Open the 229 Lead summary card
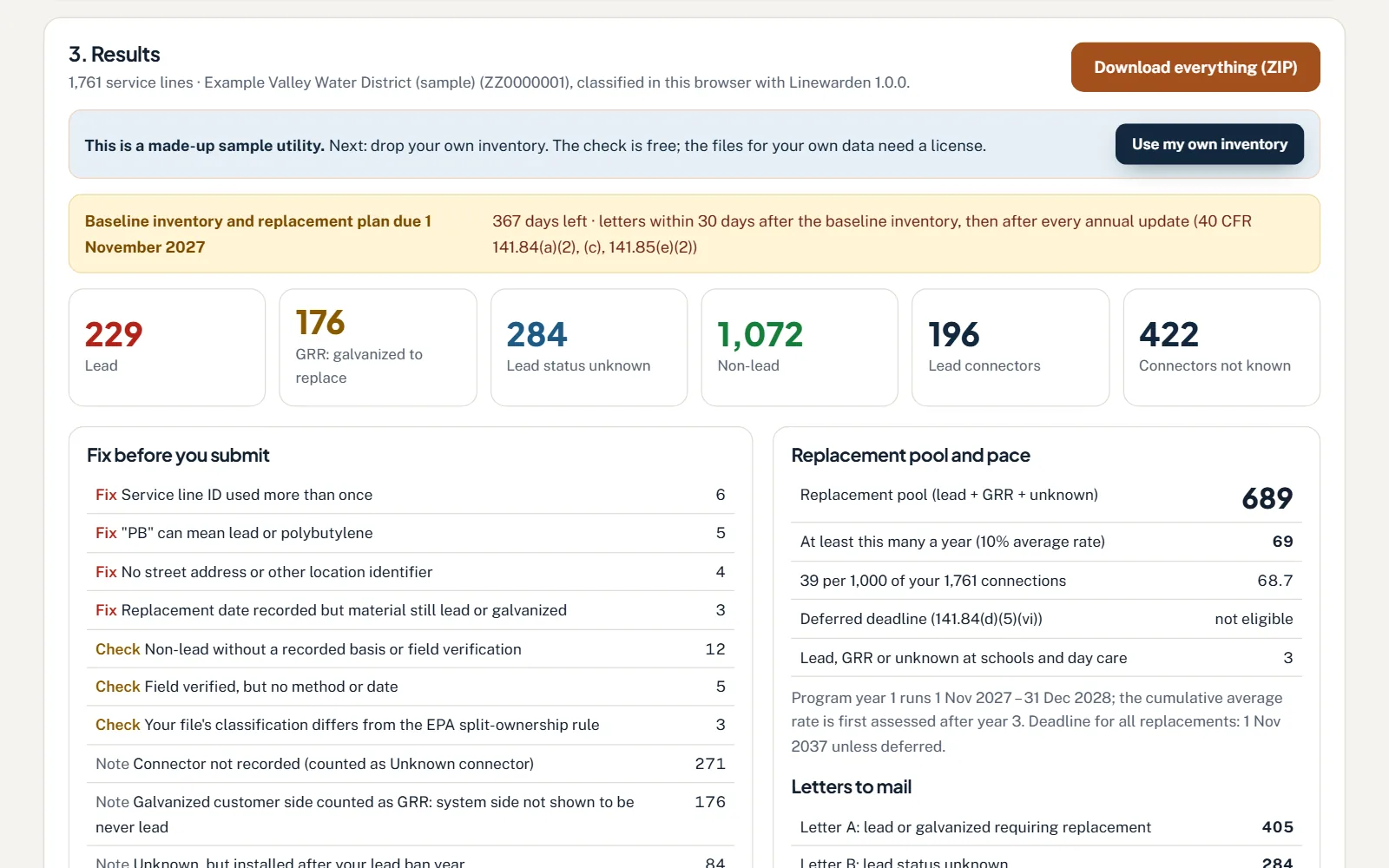The width and height of the screenshot is (1389, 868). (167, 347)
